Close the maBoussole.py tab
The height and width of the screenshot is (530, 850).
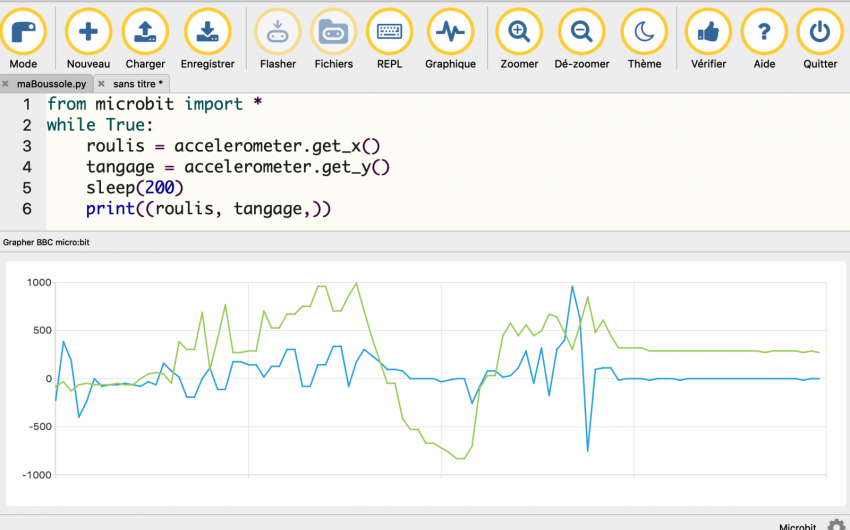pos(5,84)
